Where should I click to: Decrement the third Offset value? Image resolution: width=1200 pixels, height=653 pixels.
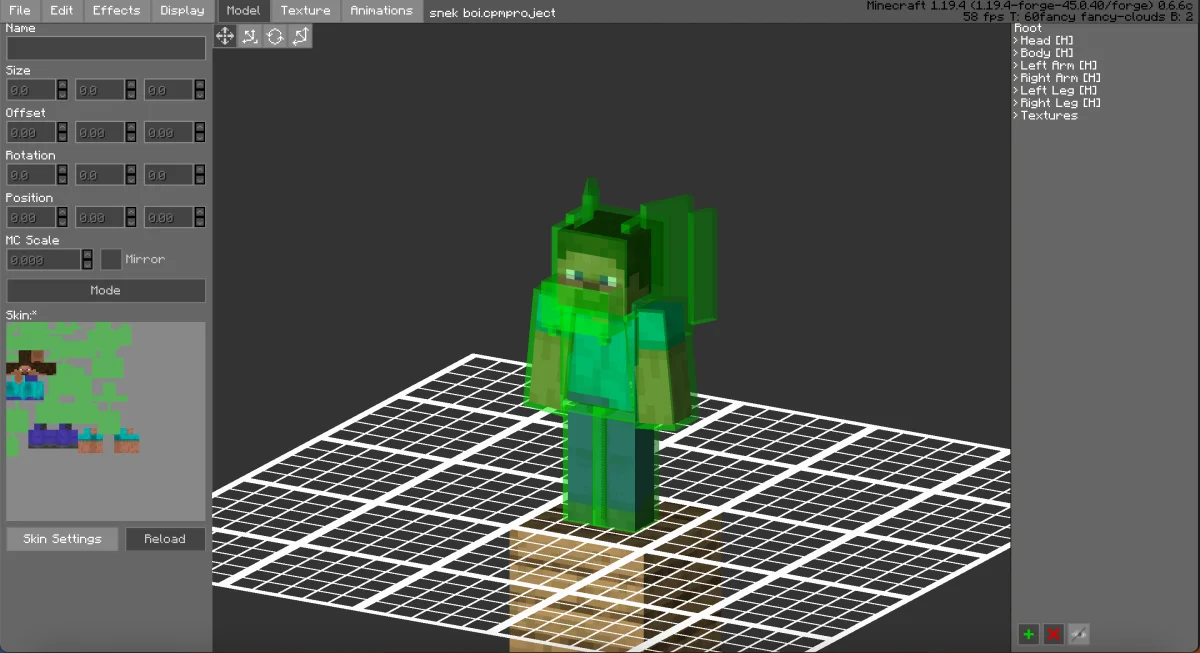point(200,137)
